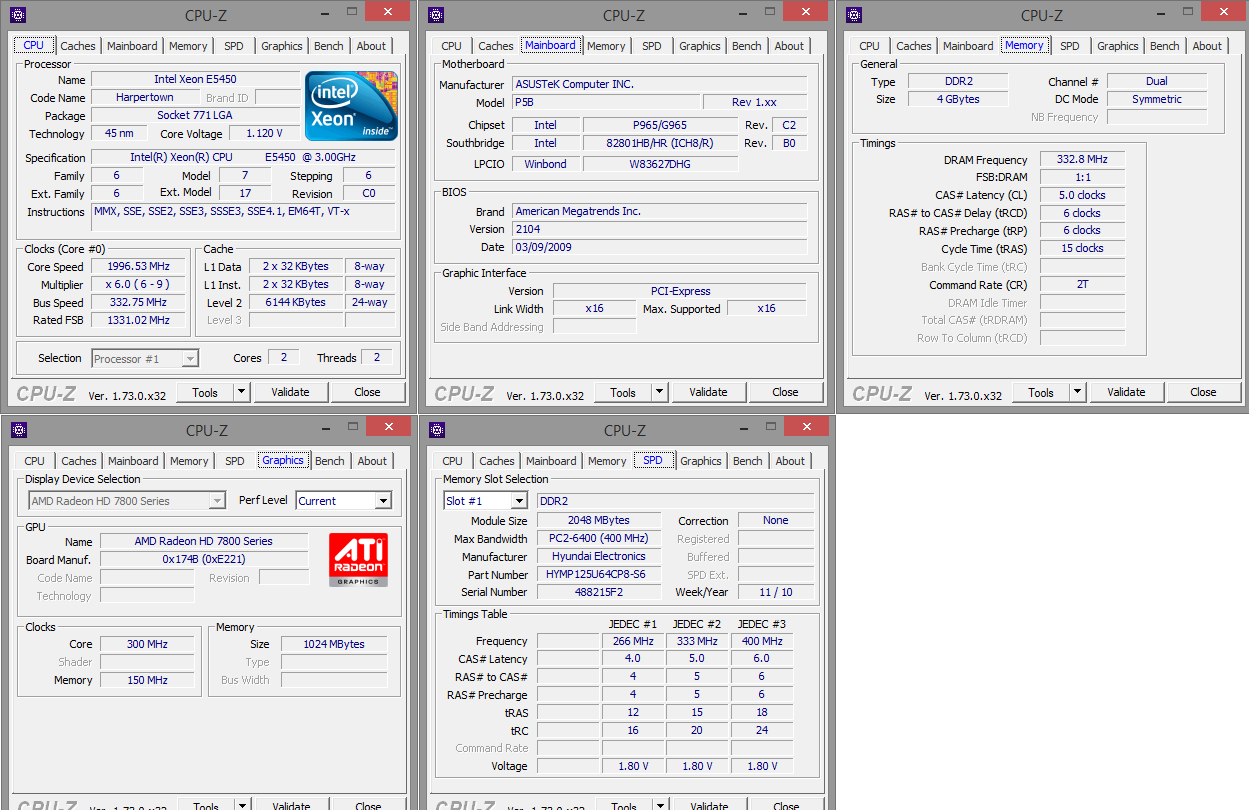Click the multiplier x 6.0 ( 6 - 9 ) value
Screen dimensions: 1249x810
coord(138,285)
